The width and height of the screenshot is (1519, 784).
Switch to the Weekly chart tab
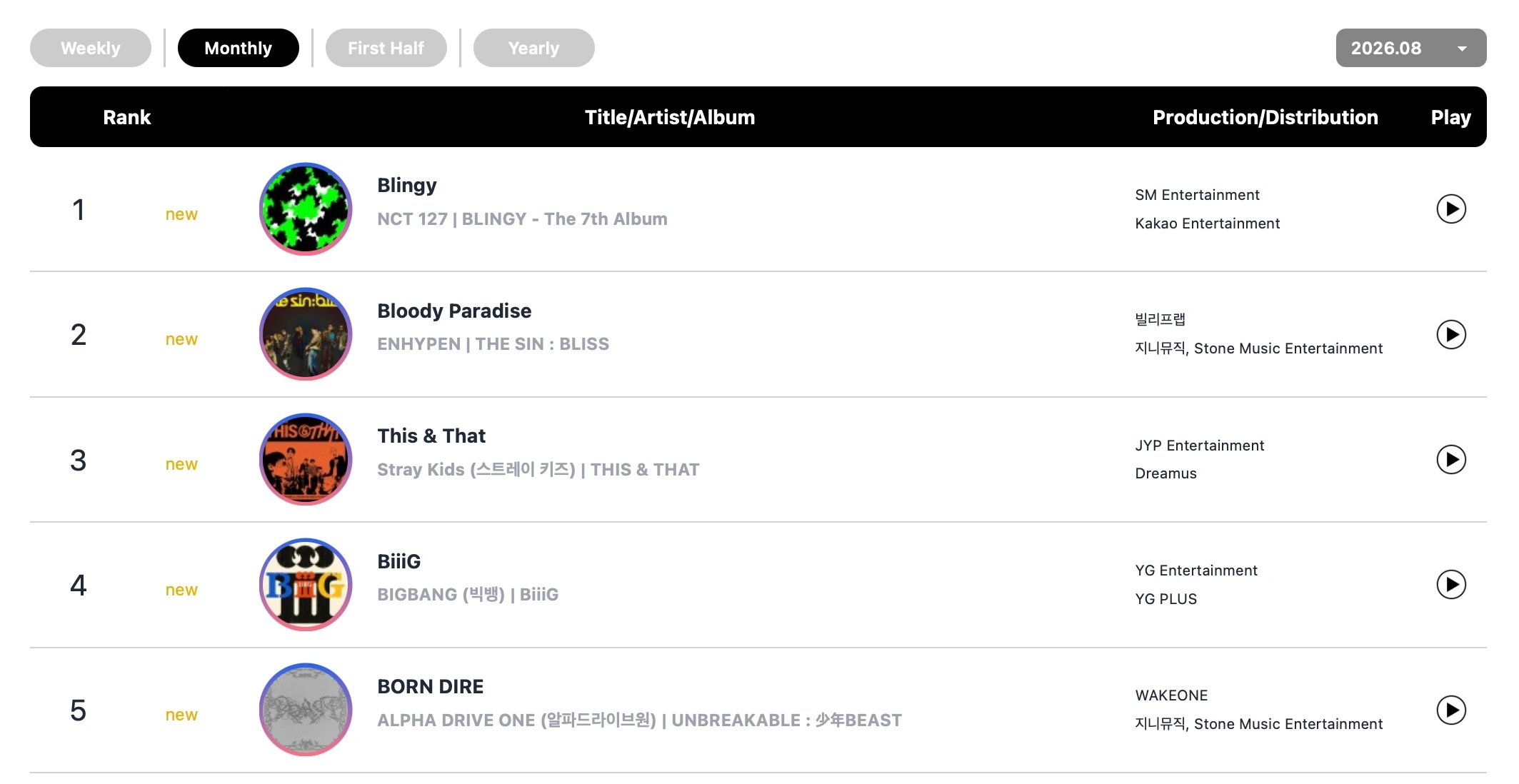pos(91,48)
